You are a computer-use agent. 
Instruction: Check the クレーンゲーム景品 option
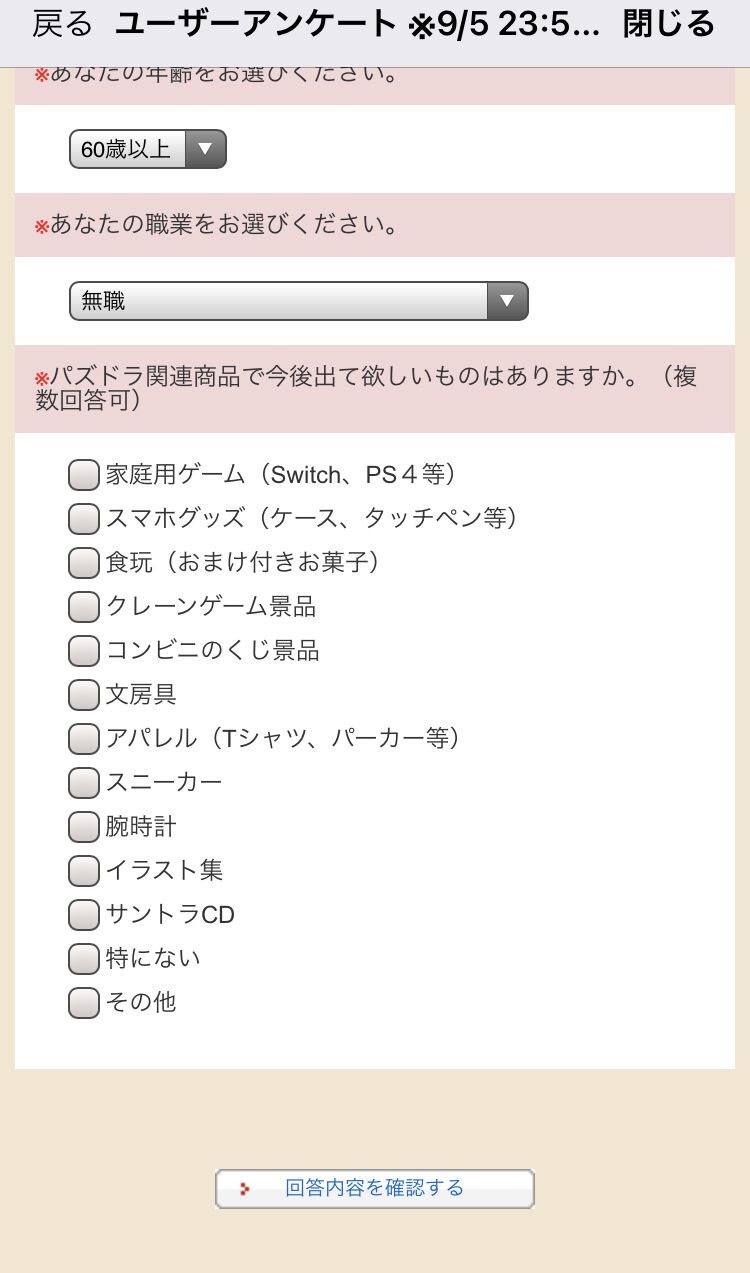pos(84,607)
